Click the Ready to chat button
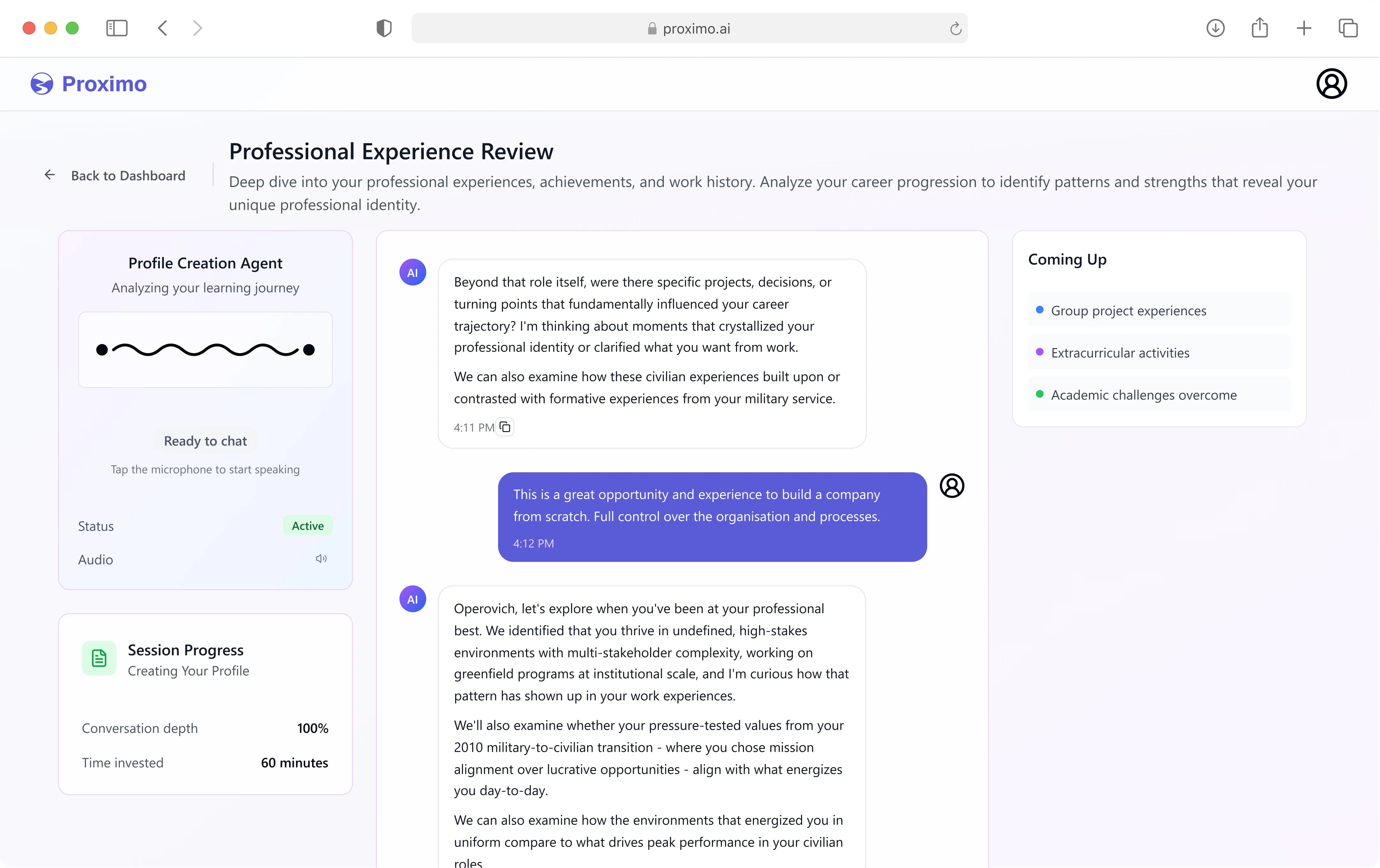 point(205,441)
